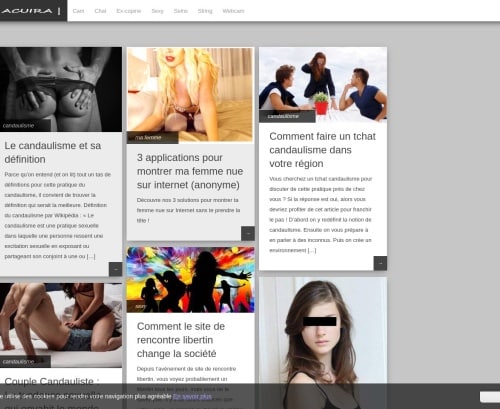The width and height of the screenshot is (500, 409).
Task: Go to the Webcam navigation link
Action: pos(233,11)
